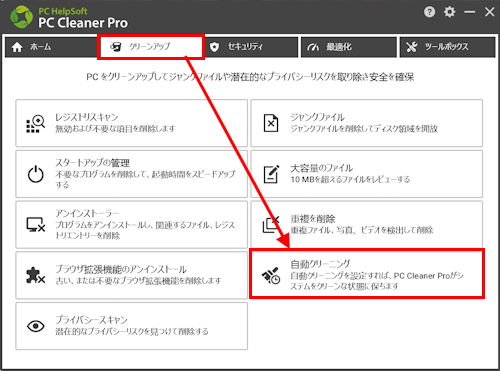The image size is (500, 371).
Task: Click the startup management power icon
Action: point(36,174)
